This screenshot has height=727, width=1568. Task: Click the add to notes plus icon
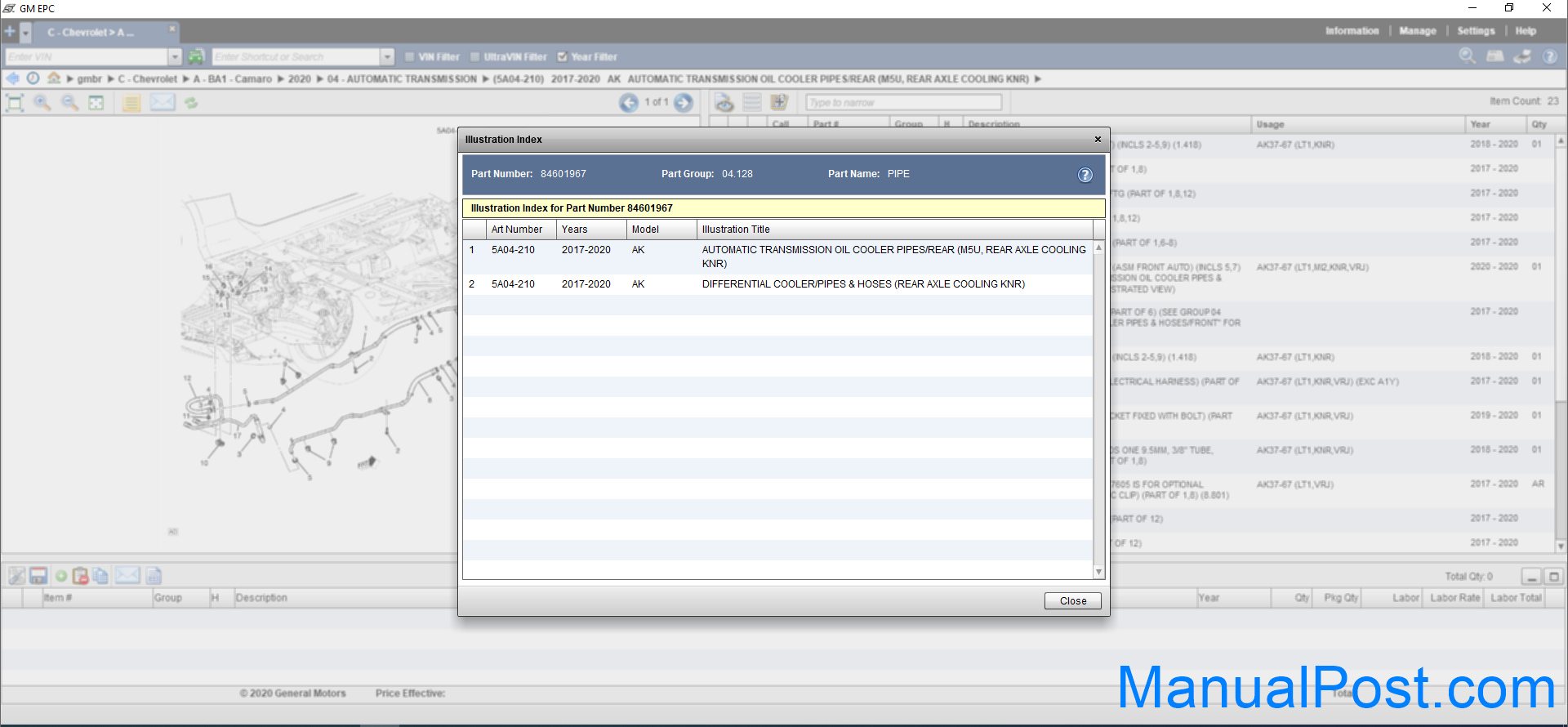pos(779,102)
